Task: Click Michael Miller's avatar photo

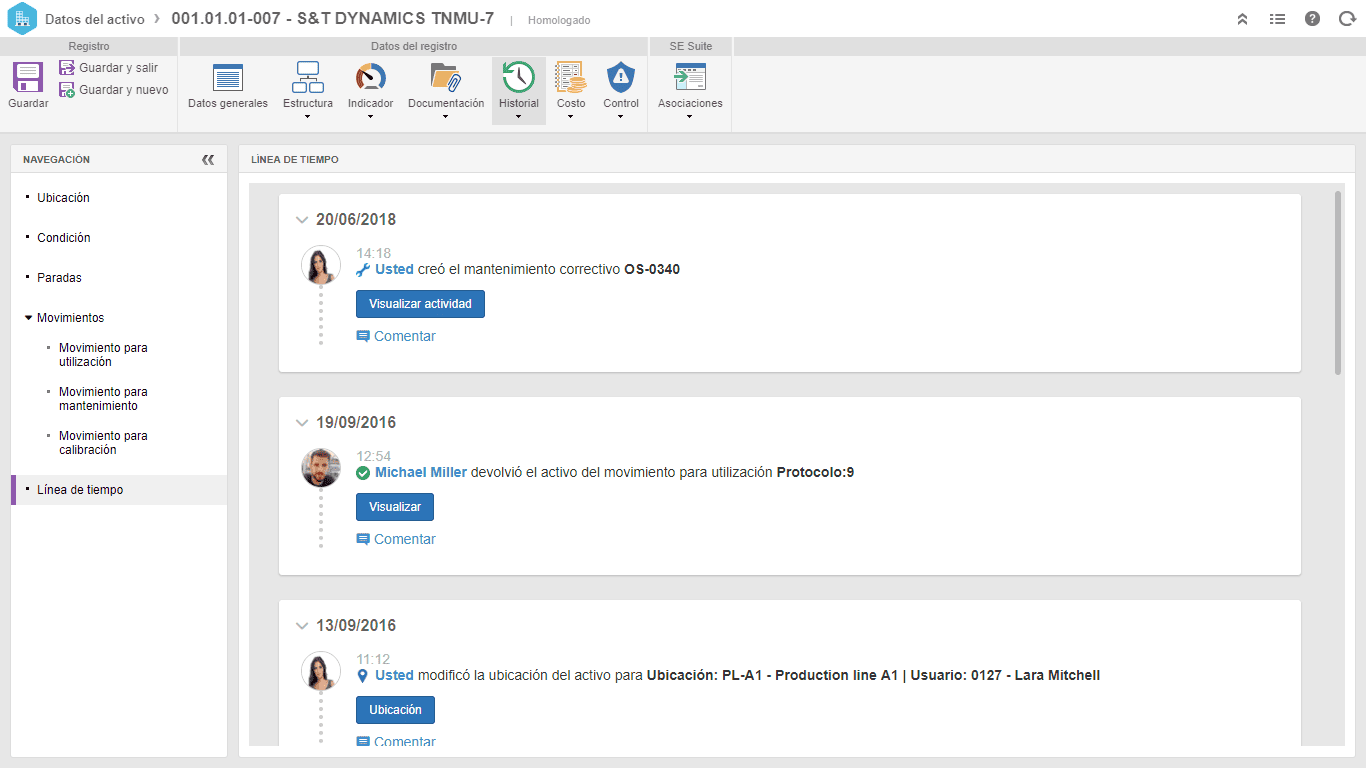Action: click(321, 468)
